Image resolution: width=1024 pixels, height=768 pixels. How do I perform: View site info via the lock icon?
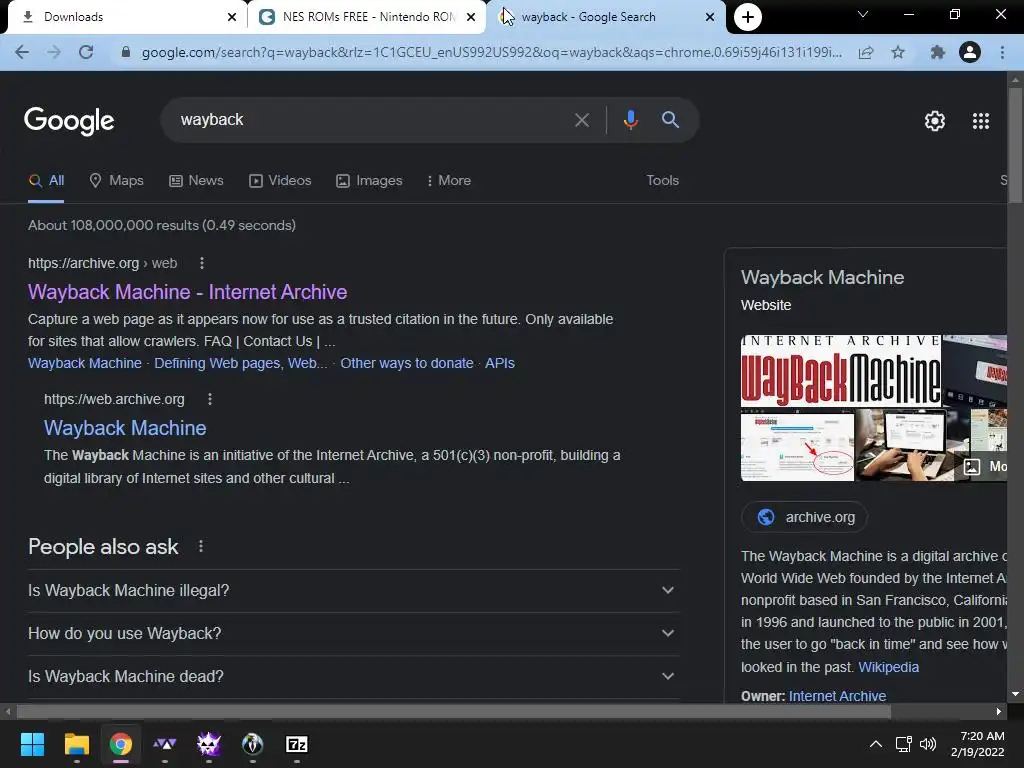(x=125, y=52)
